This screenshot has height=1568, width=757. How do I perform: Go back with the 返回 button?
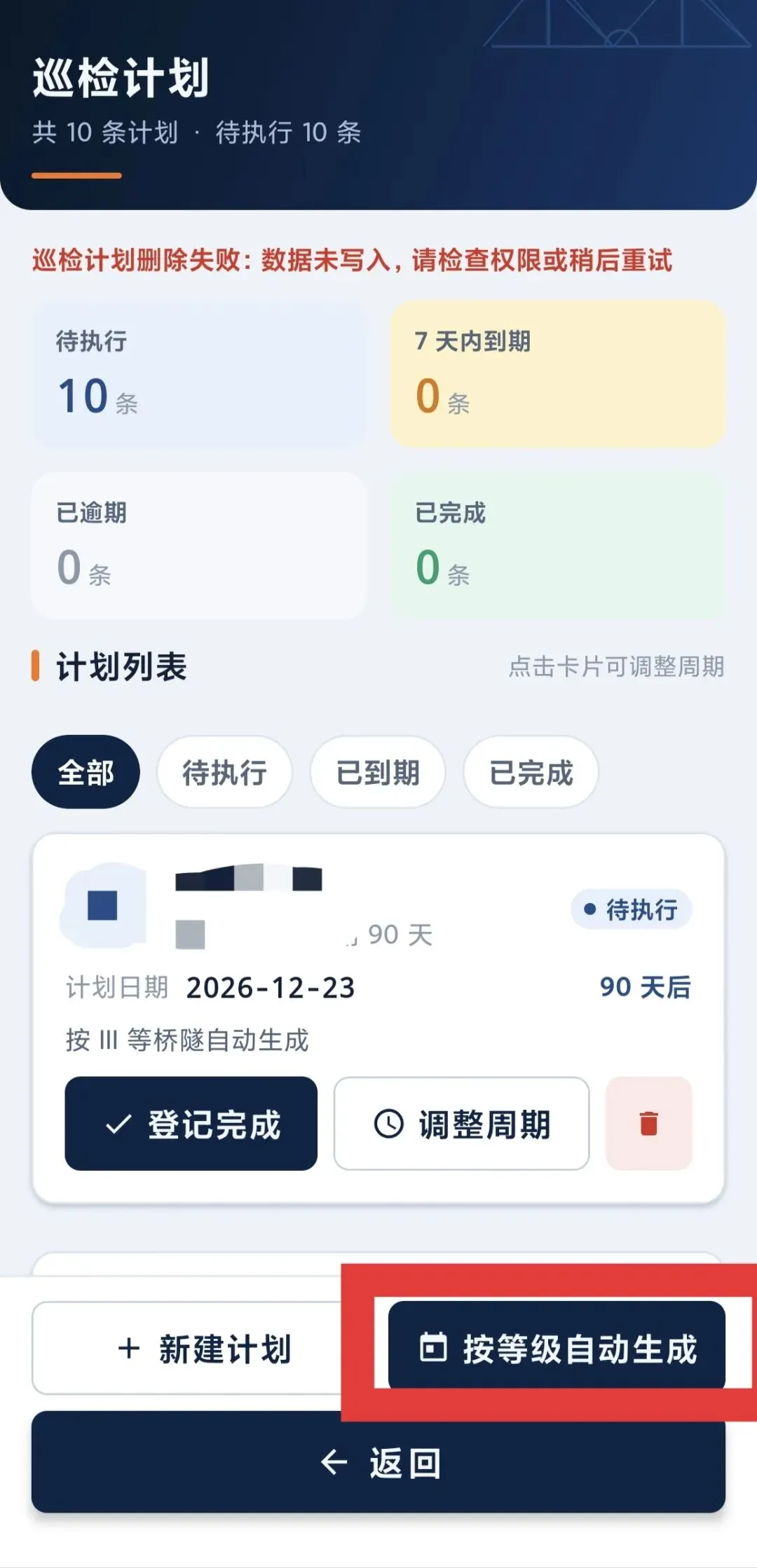point(378,1462)
